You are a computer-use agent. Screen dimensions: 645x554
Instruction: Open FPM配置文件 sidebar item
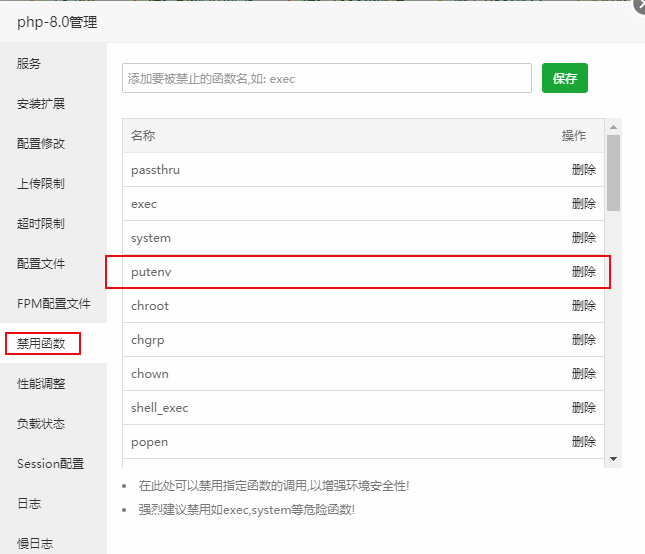click(x=53, y=304)
